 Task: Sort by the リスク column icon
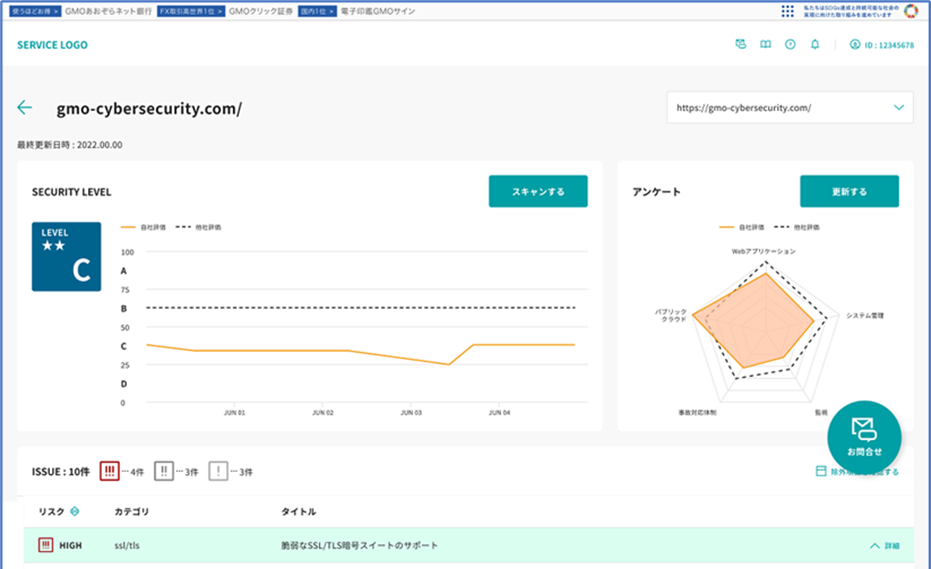75,511
